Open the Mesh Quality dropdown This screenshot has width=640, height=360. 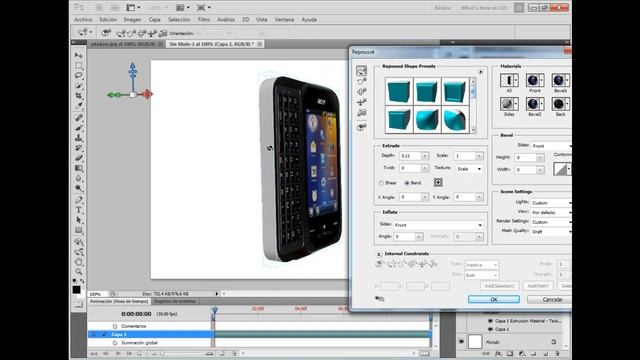(x=551, y=231)
